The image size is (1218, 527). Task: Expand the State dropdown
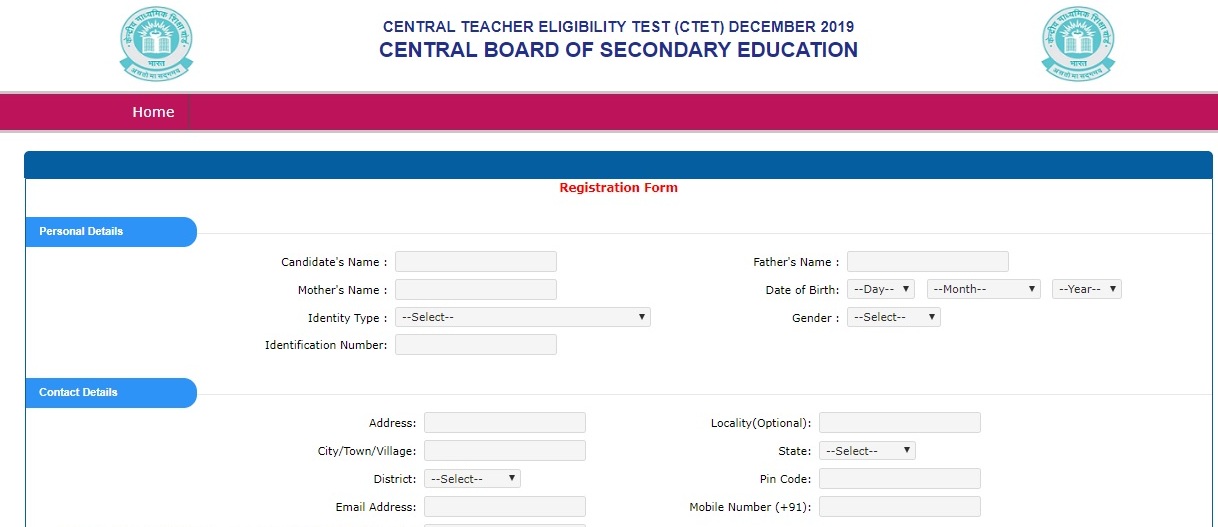pos(867,451)
